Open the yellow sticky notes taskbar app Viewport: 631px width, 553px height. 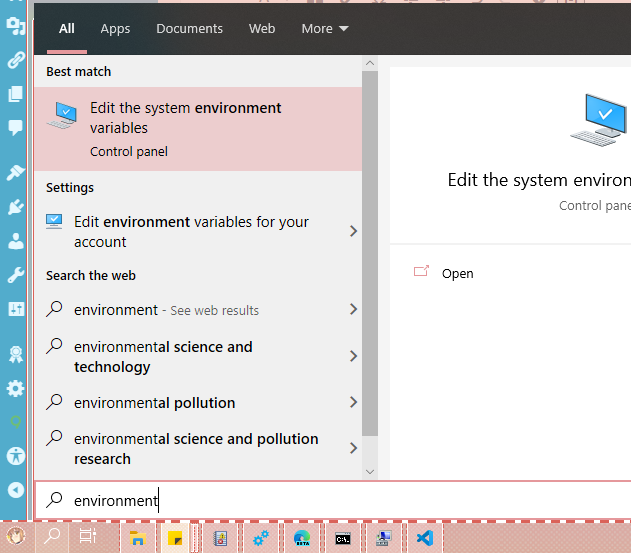pyautogui.click(x=175, y=538)
